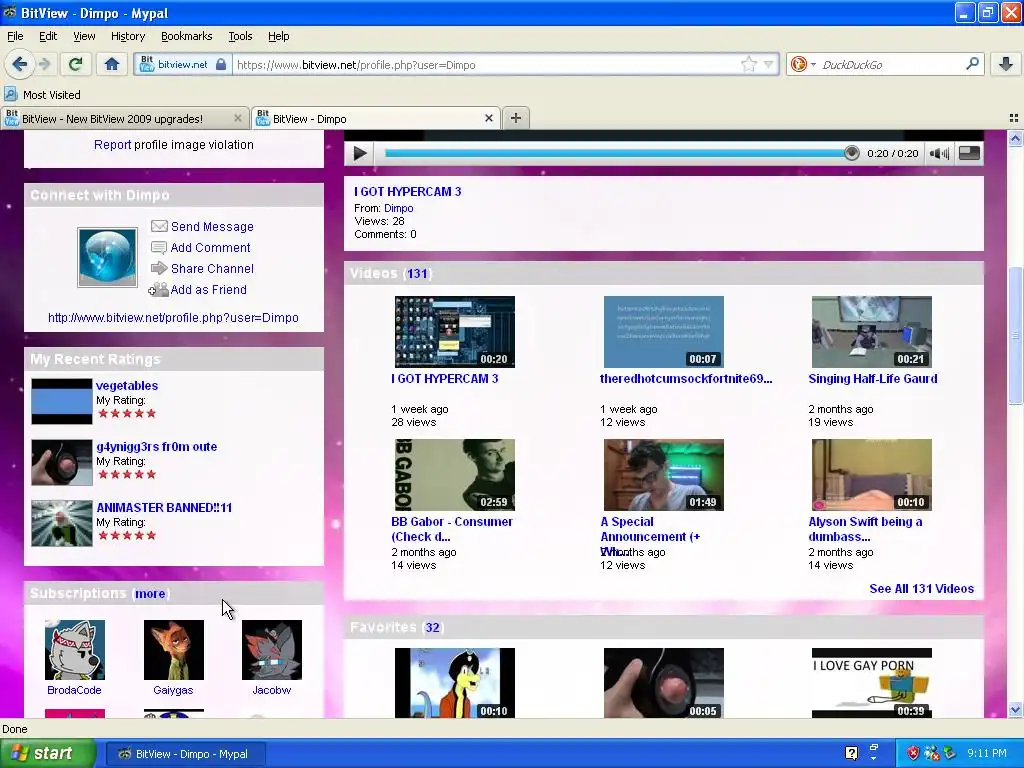Open BrodaCode subscription avatar
1024x768 pixels.
(x=74, y=650)
